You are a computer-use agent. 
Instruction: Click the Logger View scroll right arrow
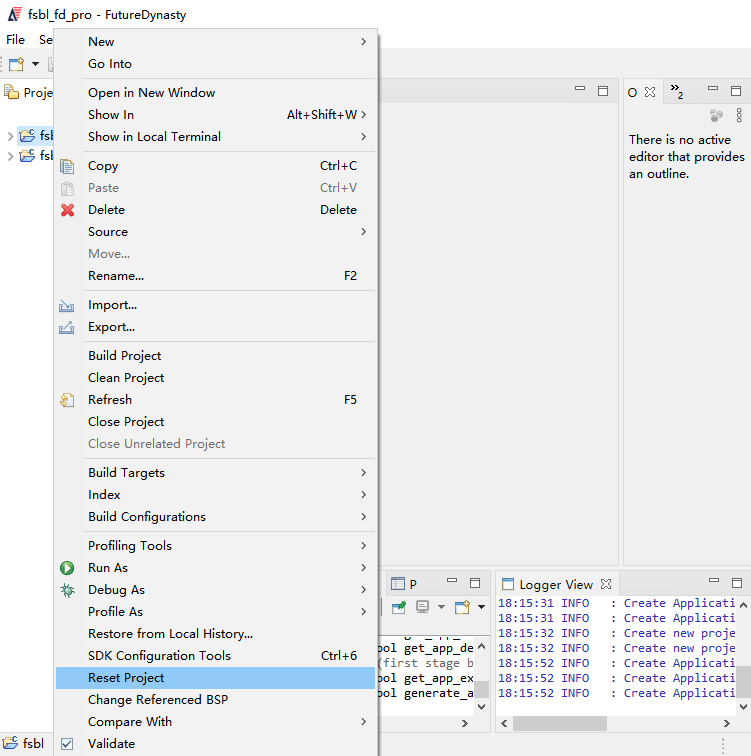(726, 723)
